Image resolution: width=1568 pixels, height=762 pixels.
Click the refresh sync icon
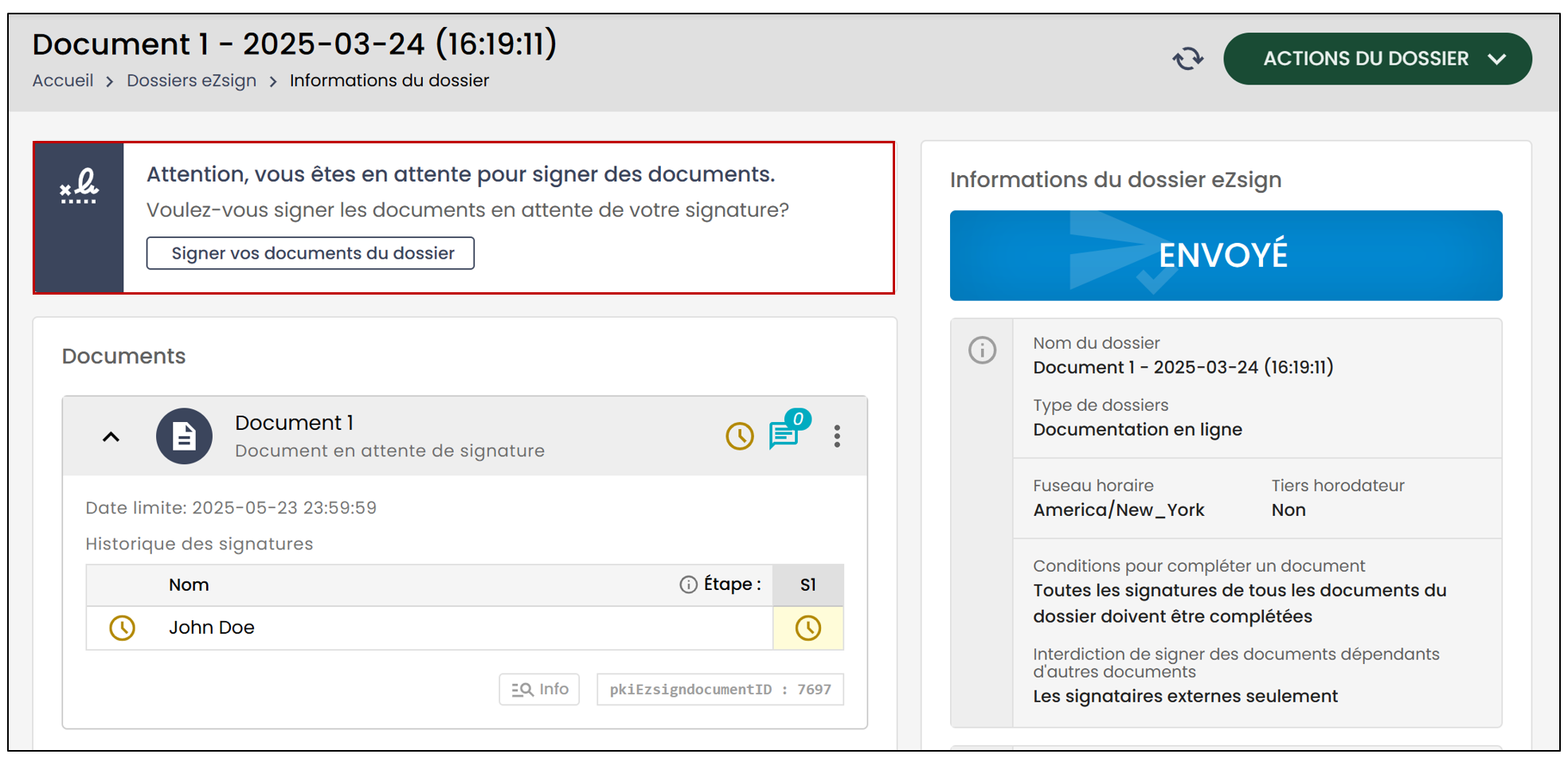1187,59
